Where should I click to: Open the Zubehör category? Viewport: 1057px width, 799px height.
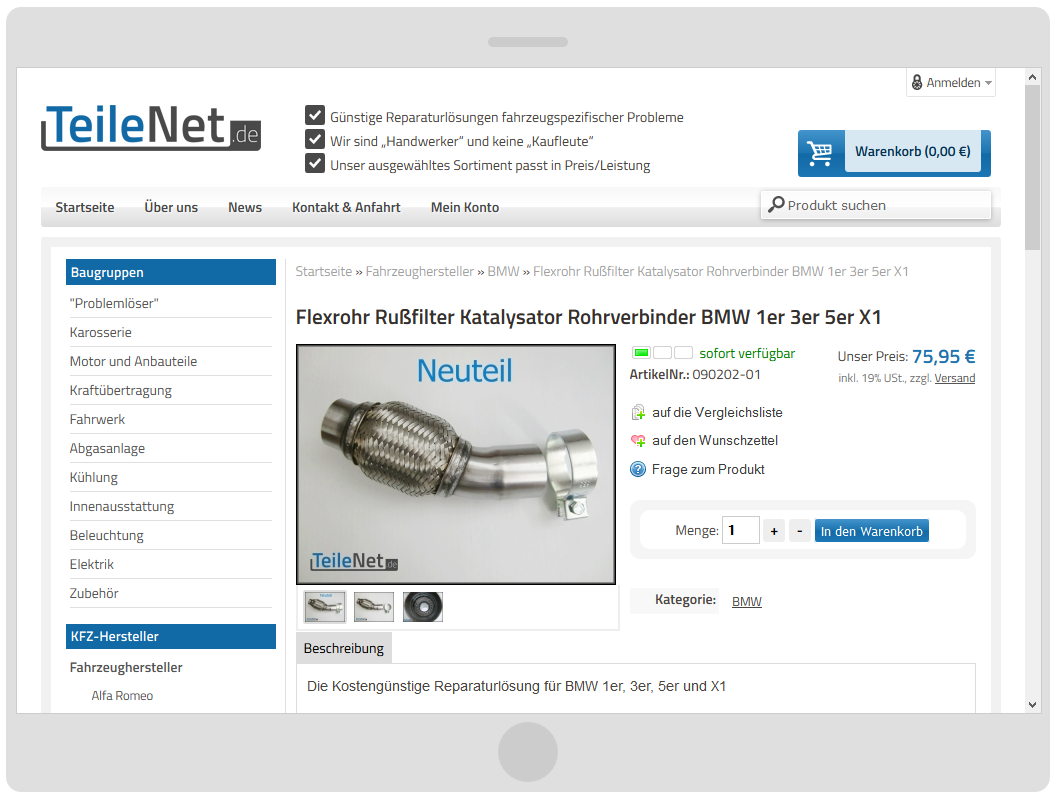94,593
